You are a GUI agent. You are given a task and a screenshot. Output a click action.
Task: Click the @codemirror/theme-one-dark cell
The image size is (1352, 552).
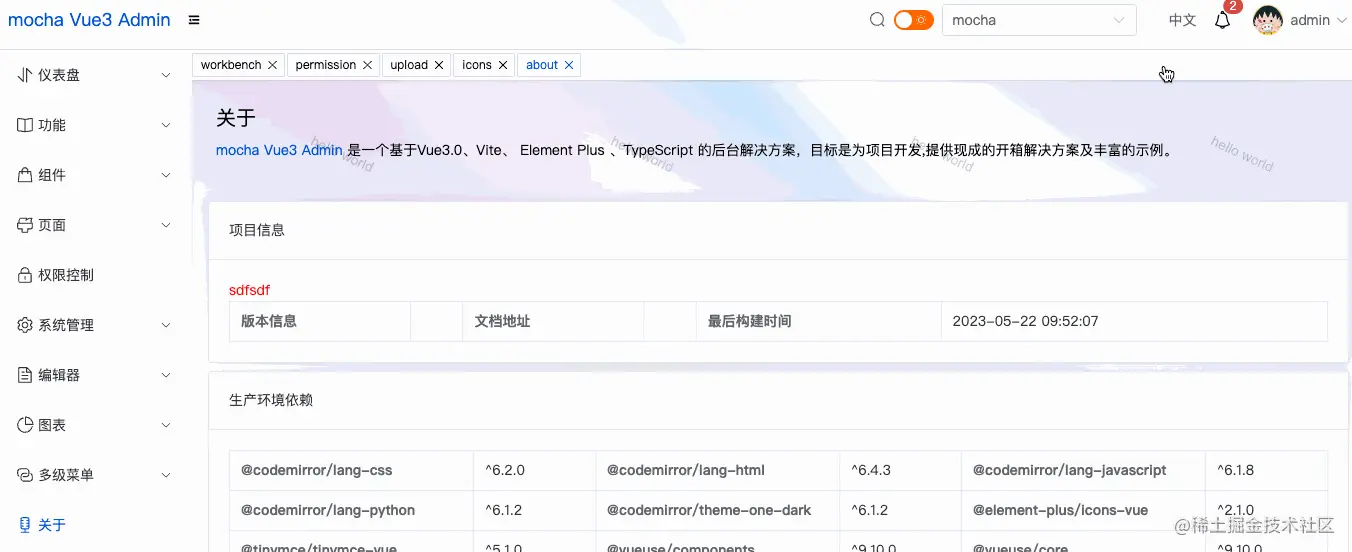pyautogui.click(x=718, y=510)
